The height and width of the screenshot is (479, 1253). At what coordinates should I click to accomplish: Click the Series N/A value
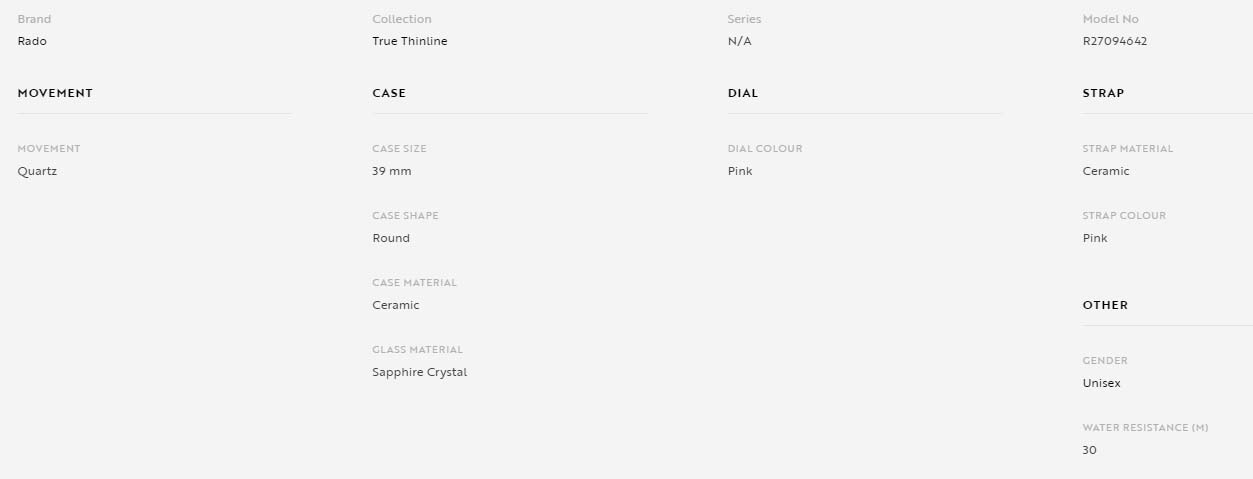click(739, 41)
